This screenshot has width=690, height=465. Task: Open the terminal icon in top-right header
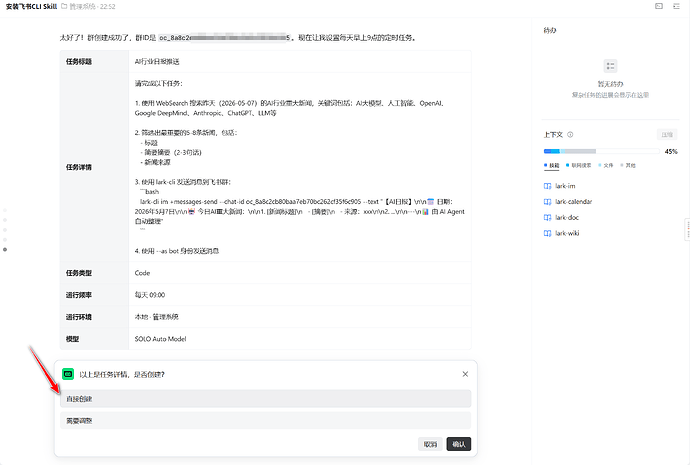[659, 6]
